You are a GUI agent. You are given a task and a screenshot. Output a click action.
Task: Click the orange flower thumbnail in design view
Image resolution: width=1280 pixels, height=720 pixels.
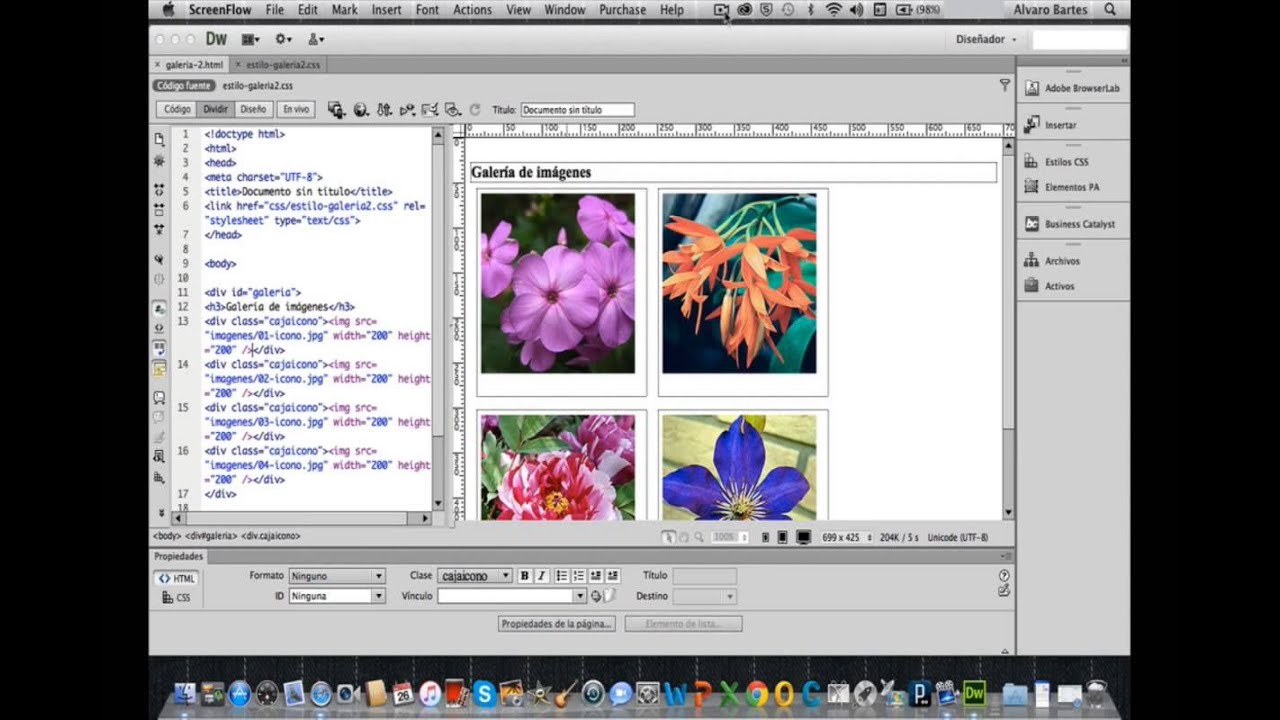coord(739,283)
